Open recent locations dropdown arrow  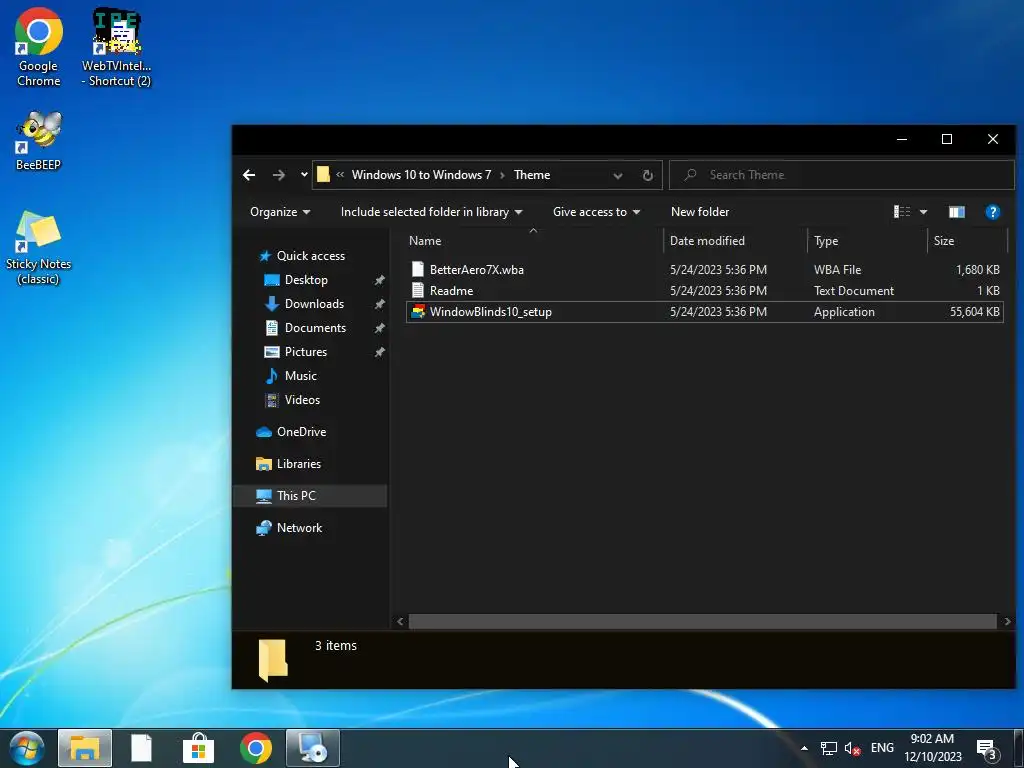(304, 175)
